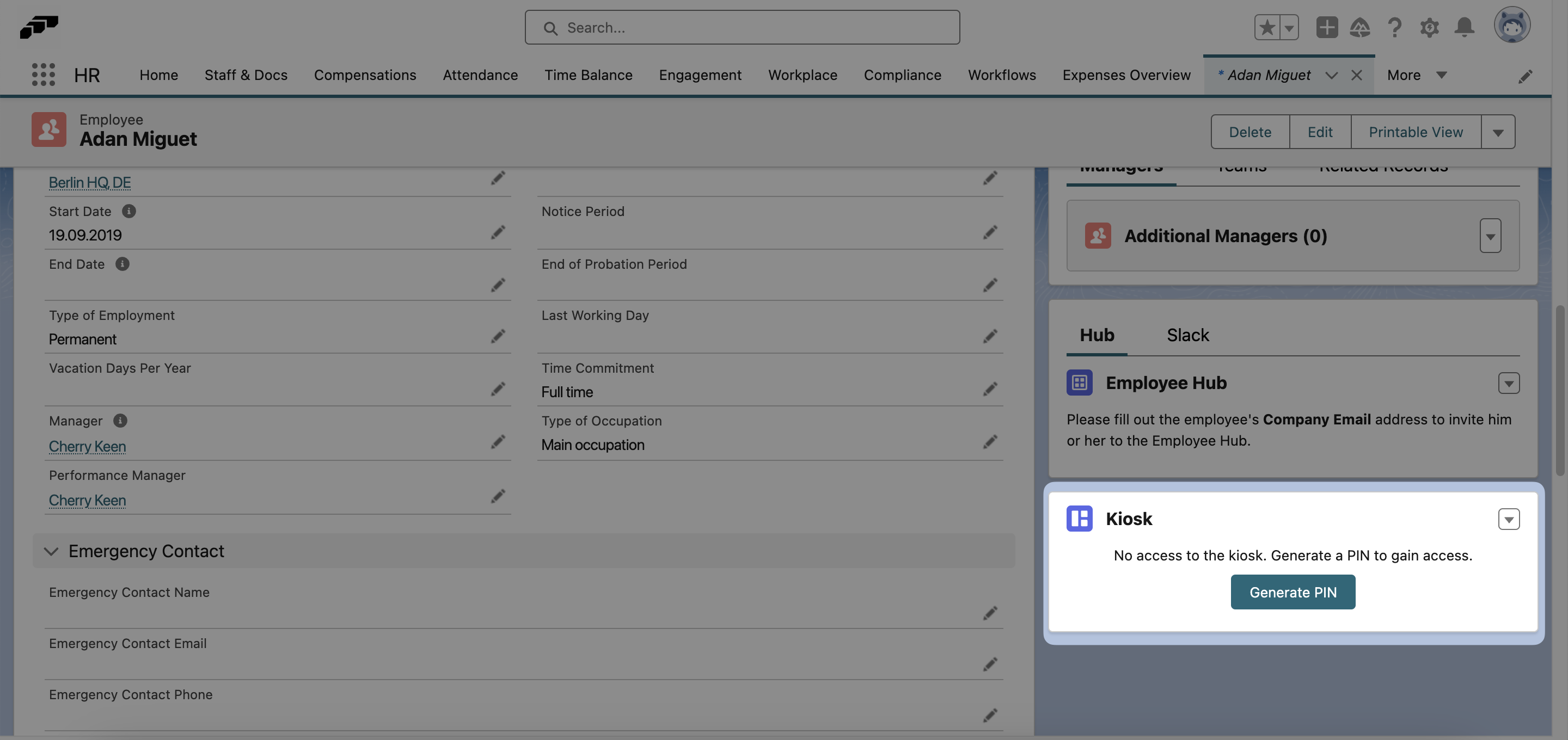Open the Trailhead learning icon
Image resolution: width=1568 pixels, height=740 pixels.
(x=1361, y=27)
